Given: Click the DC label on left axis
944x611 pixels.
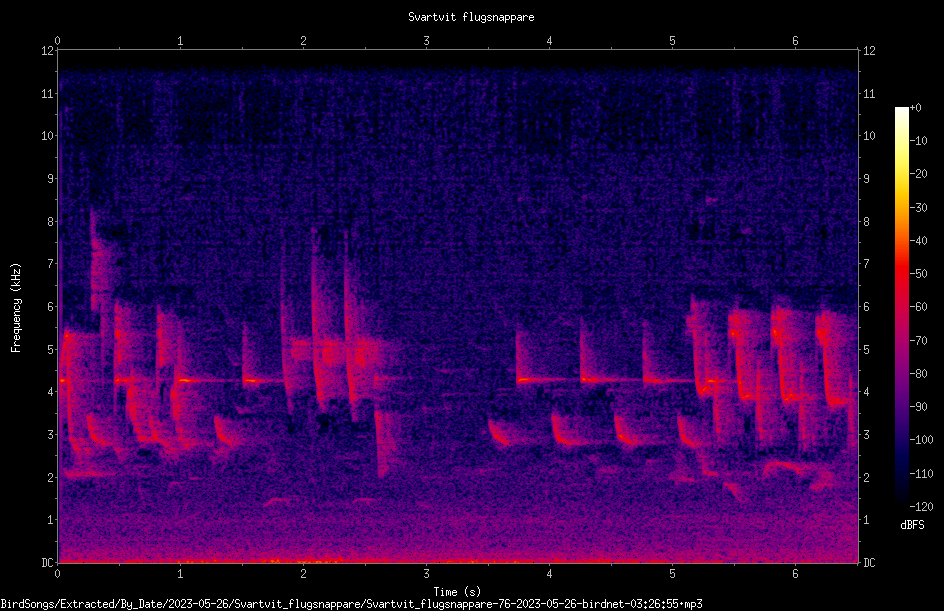Looking at the screenshot, I should tap(48, 563).
